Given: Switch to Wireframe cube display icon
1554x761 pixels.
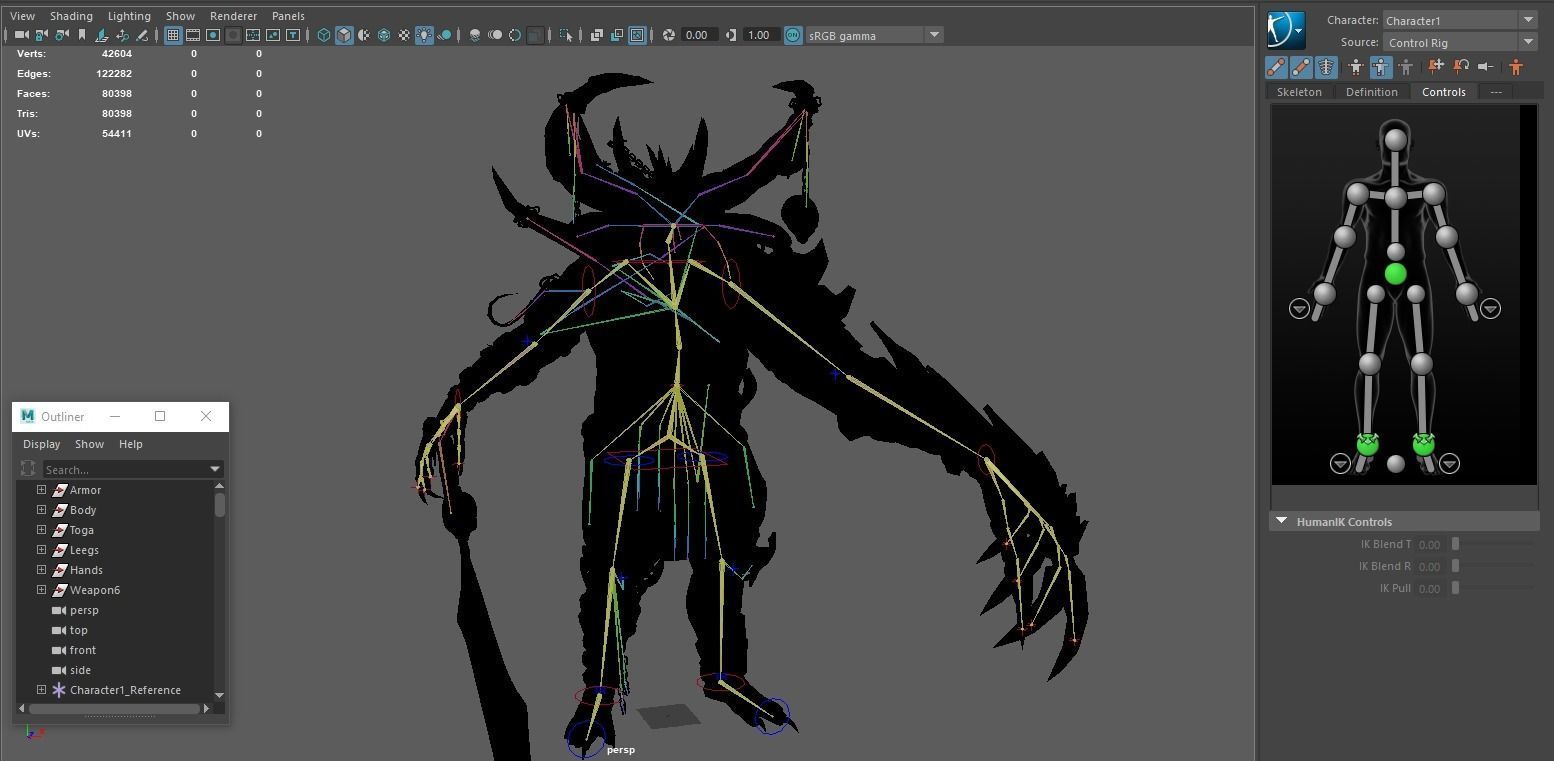Looking at the screenshot, I should click(324, 35).
